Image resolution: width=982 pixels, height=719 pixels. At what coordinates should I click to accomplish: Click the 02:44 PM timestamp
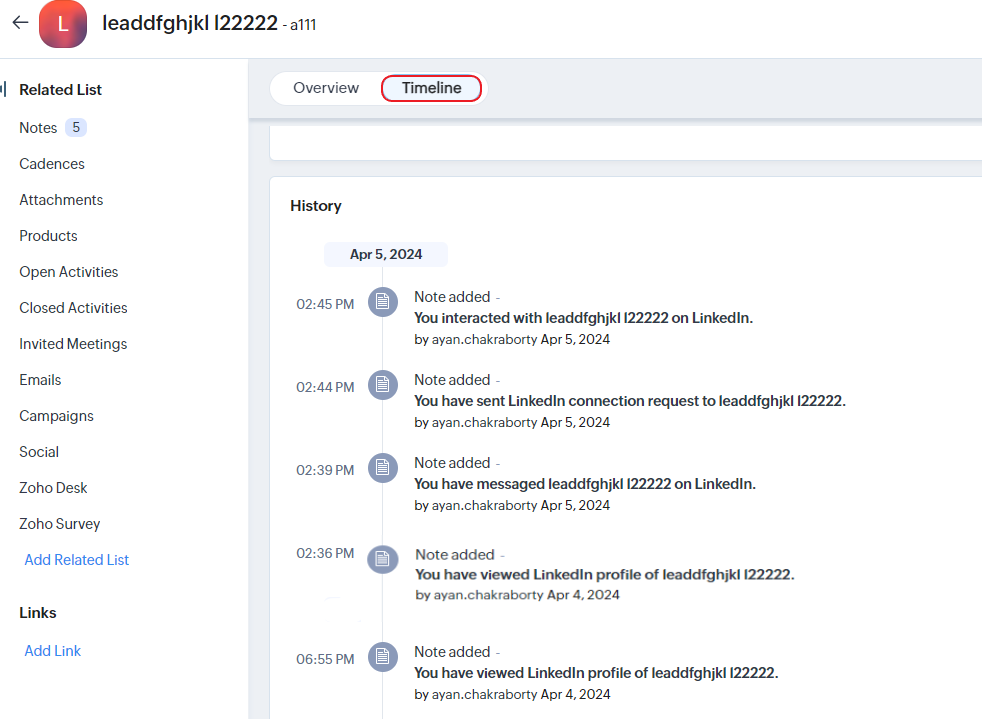tap(325, 387)
